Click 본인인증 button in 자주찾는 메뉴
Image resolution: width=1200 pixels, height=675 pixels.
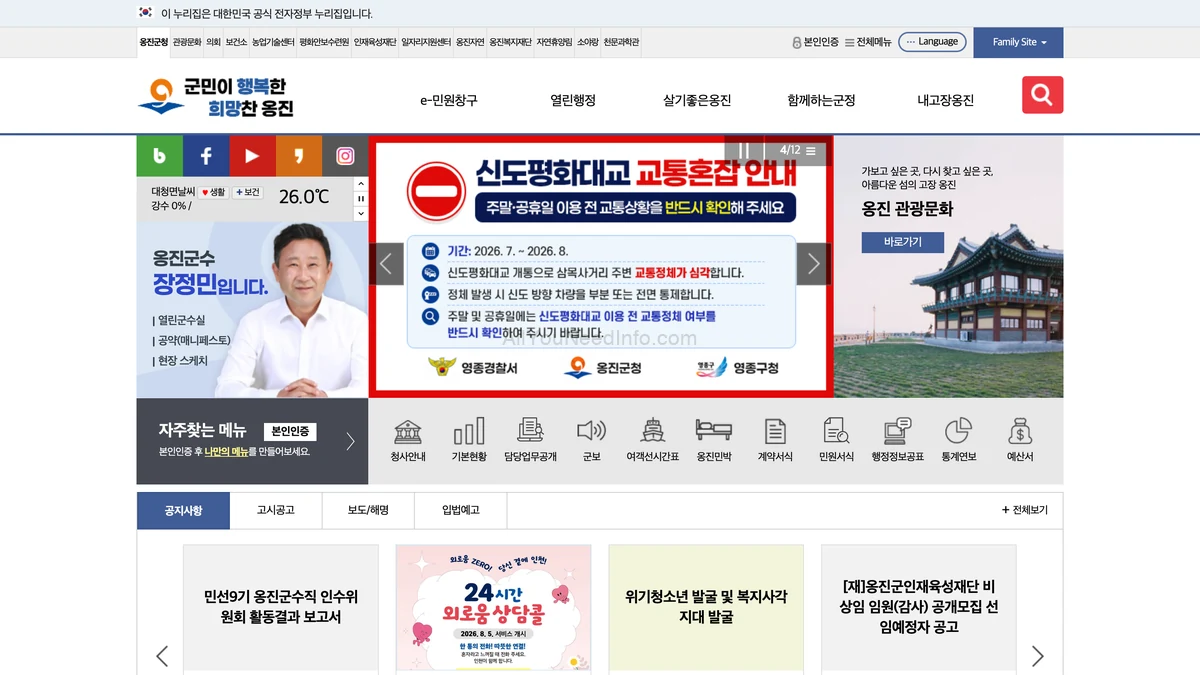[290, 431]
